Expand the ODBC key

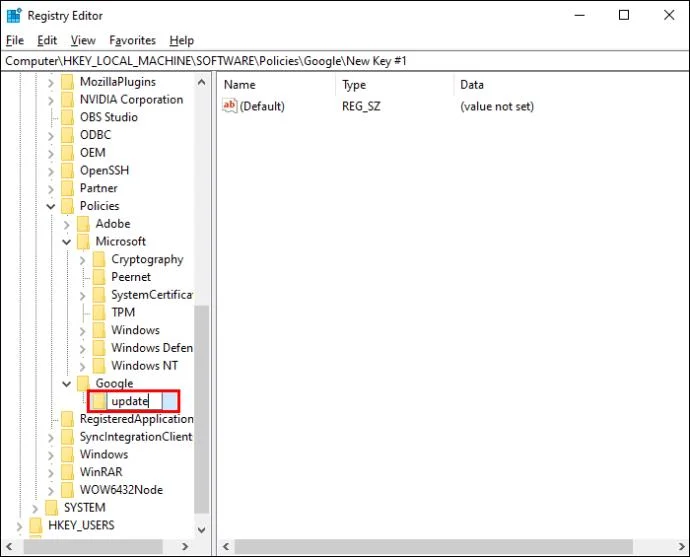51,136
